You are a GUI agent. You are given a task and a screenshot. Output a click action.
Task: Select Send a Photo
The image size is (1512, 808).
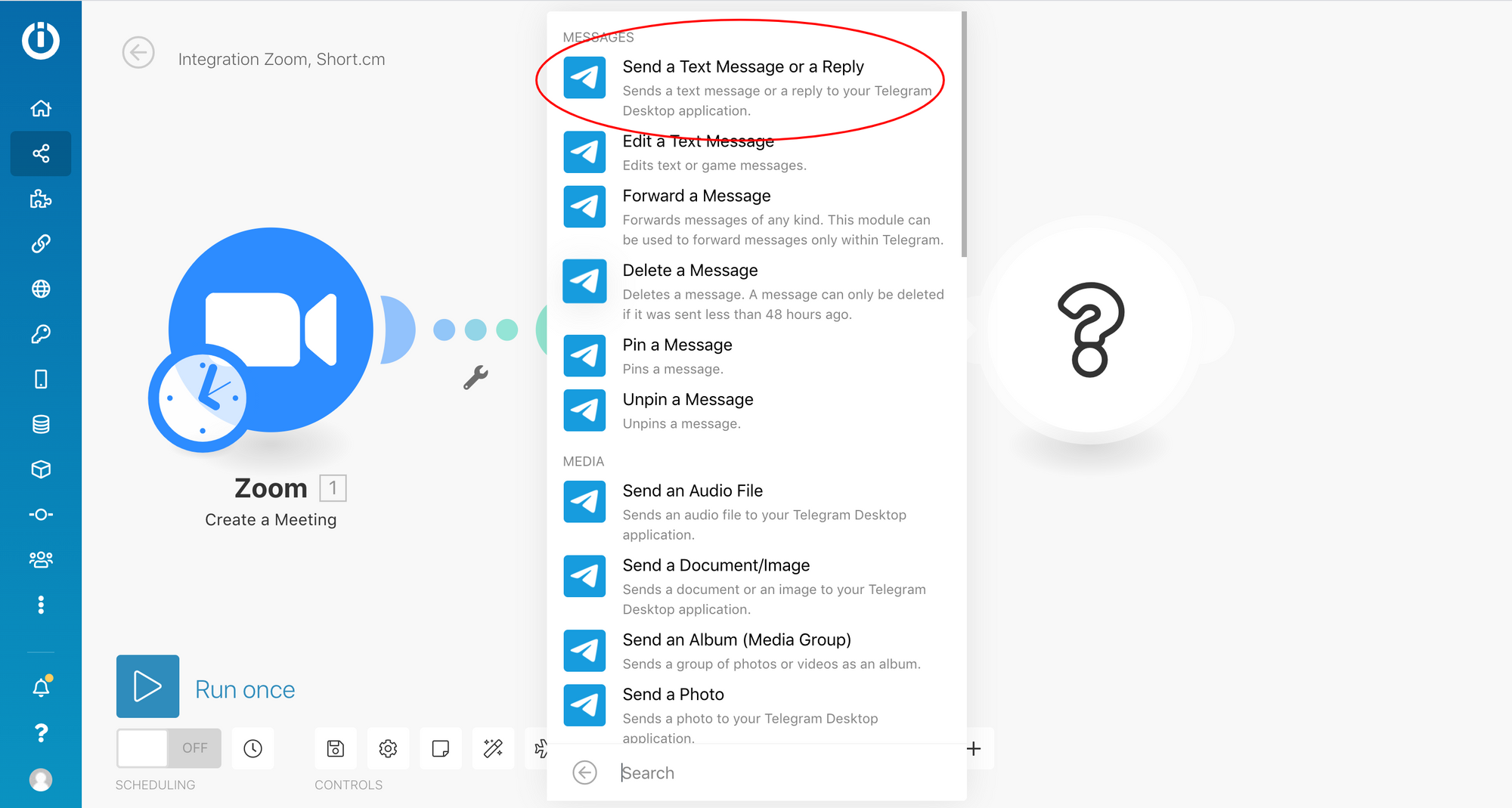click(754, 712)
